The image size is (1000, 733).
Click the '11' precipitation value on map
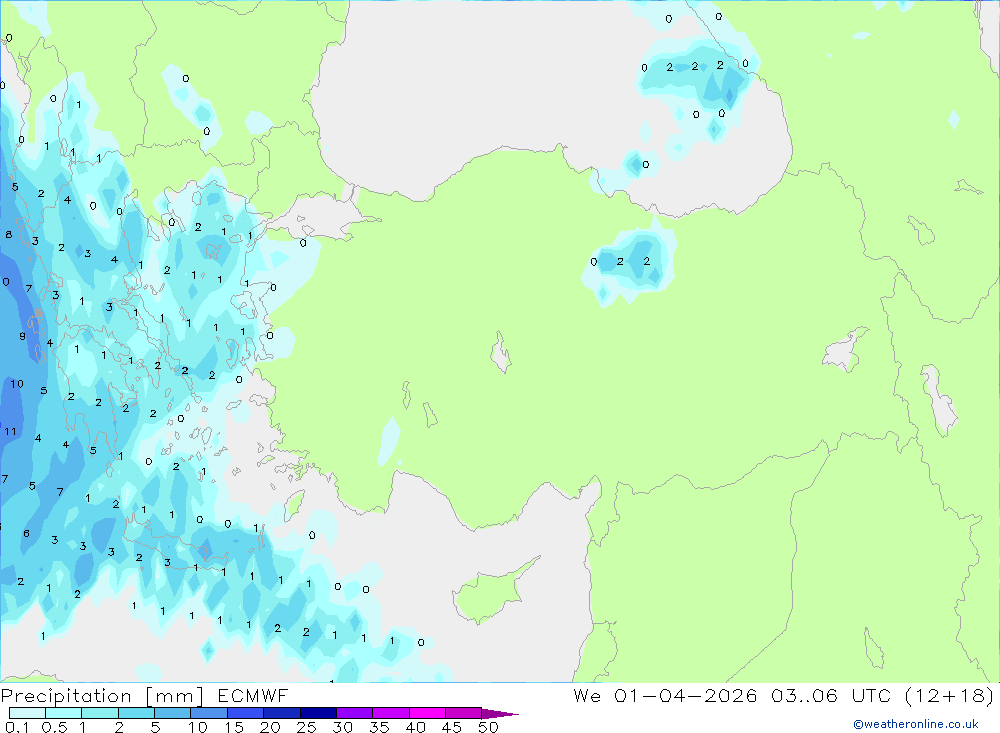coord(10,432)
